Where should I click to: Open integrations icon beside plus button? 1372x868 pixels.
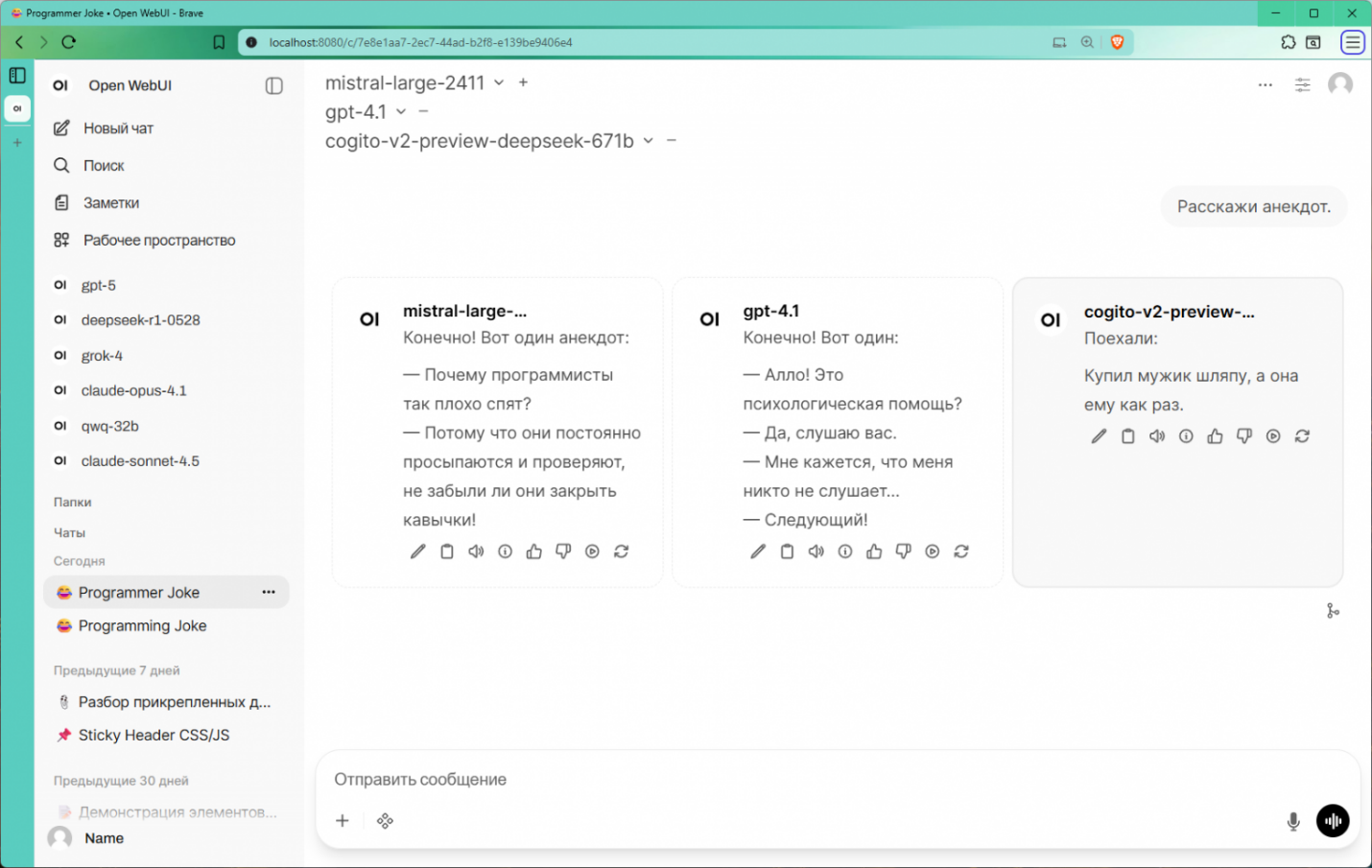tap(385, 821)
